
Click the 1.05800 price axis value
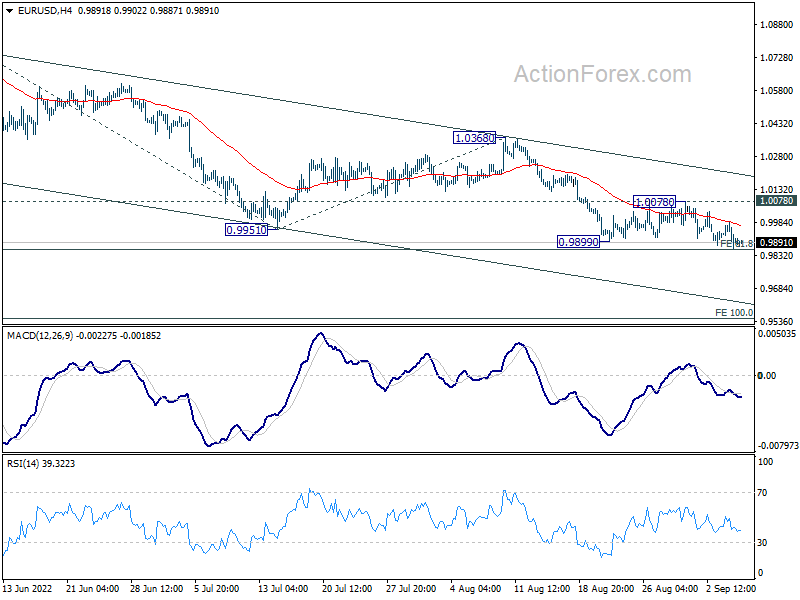pos(777,91)
